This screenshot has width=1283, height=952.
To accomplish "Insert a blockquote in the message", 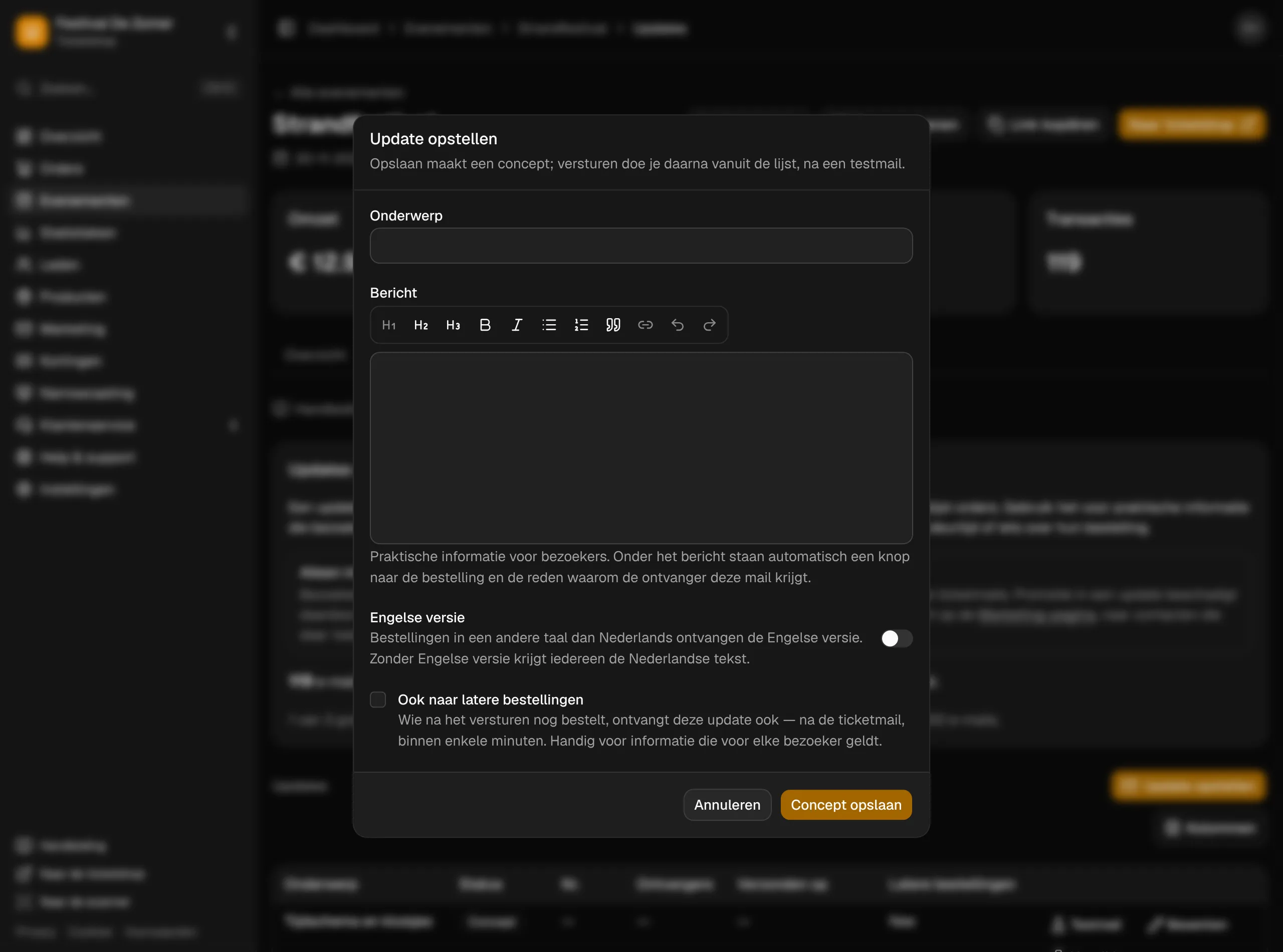I will click(x=613, y=325).
